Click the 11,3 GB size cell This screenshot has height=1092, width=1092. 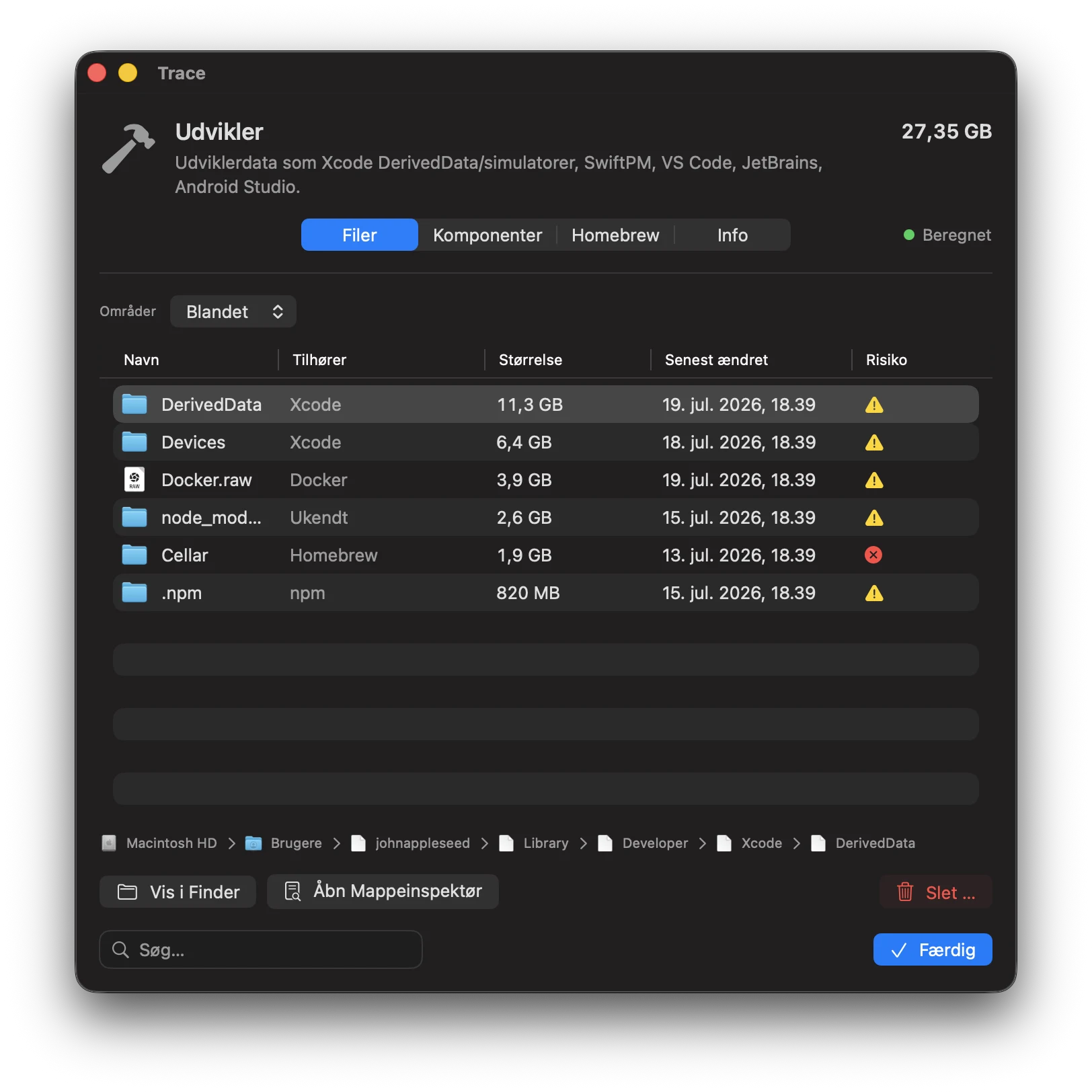pos(530,405)
